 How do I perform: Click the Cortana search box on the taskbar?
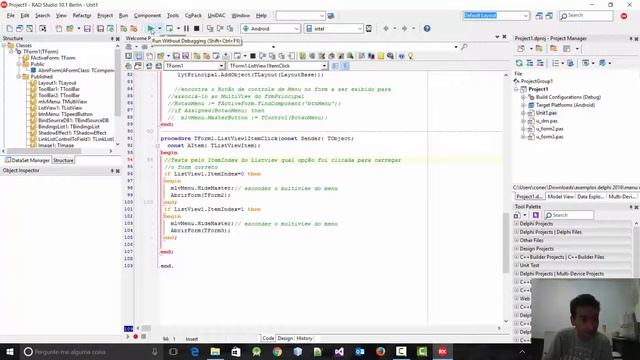coord(91,351)
